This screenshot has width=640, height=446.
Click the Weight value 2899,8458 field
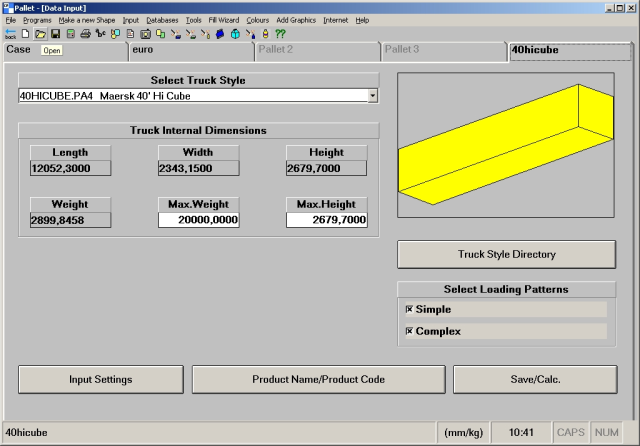[x=70, y=220]
